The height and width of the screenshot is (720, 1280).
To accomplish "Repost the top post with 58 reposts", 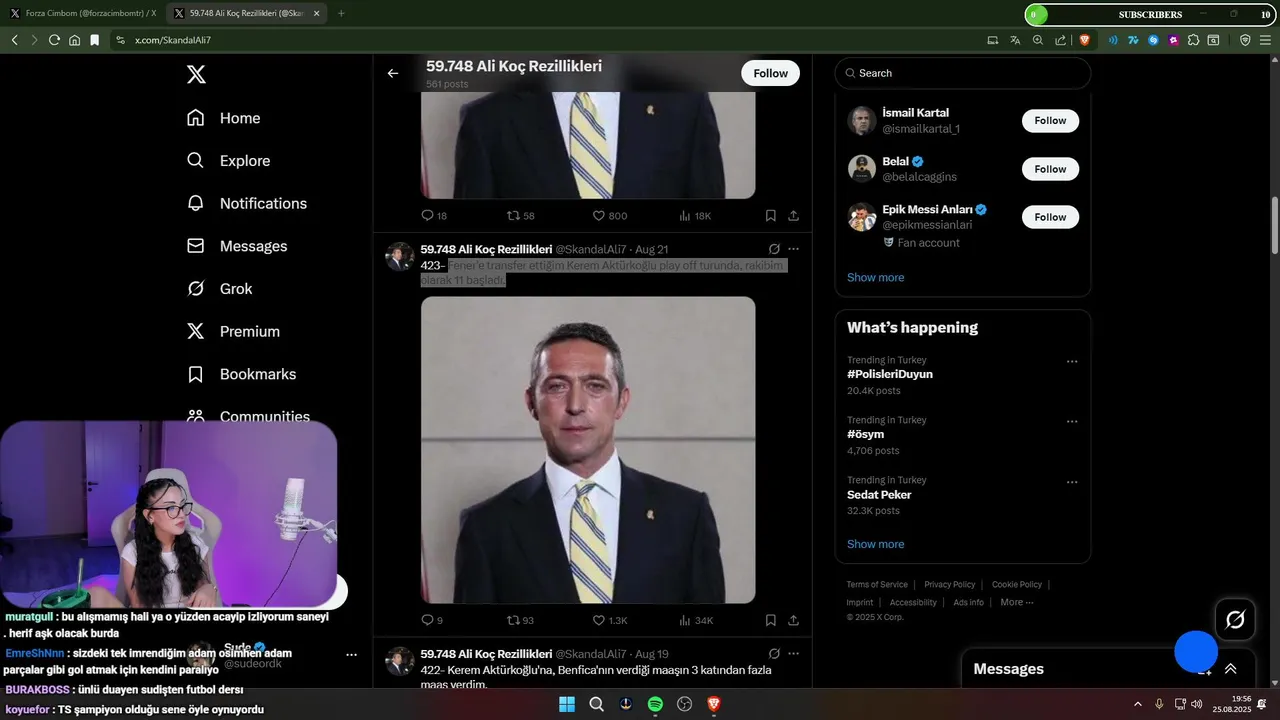I will click(520, 215).
